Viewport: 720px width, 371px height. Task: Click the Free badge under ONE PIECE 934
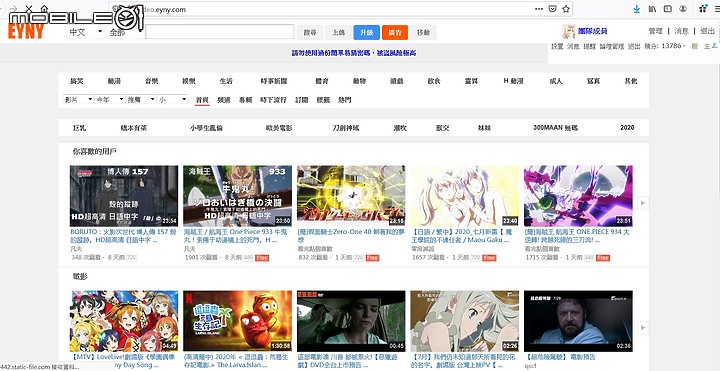pyautogui.click(x=602, y=258)
